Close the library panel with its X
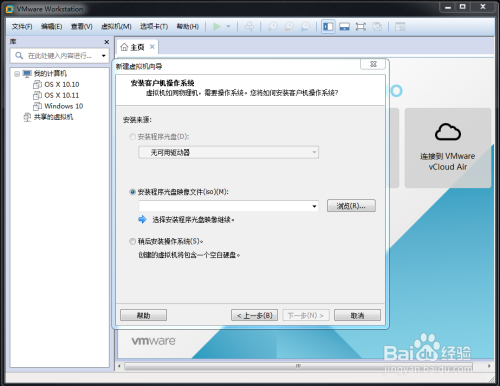500x386 pixels. point(107,42)
